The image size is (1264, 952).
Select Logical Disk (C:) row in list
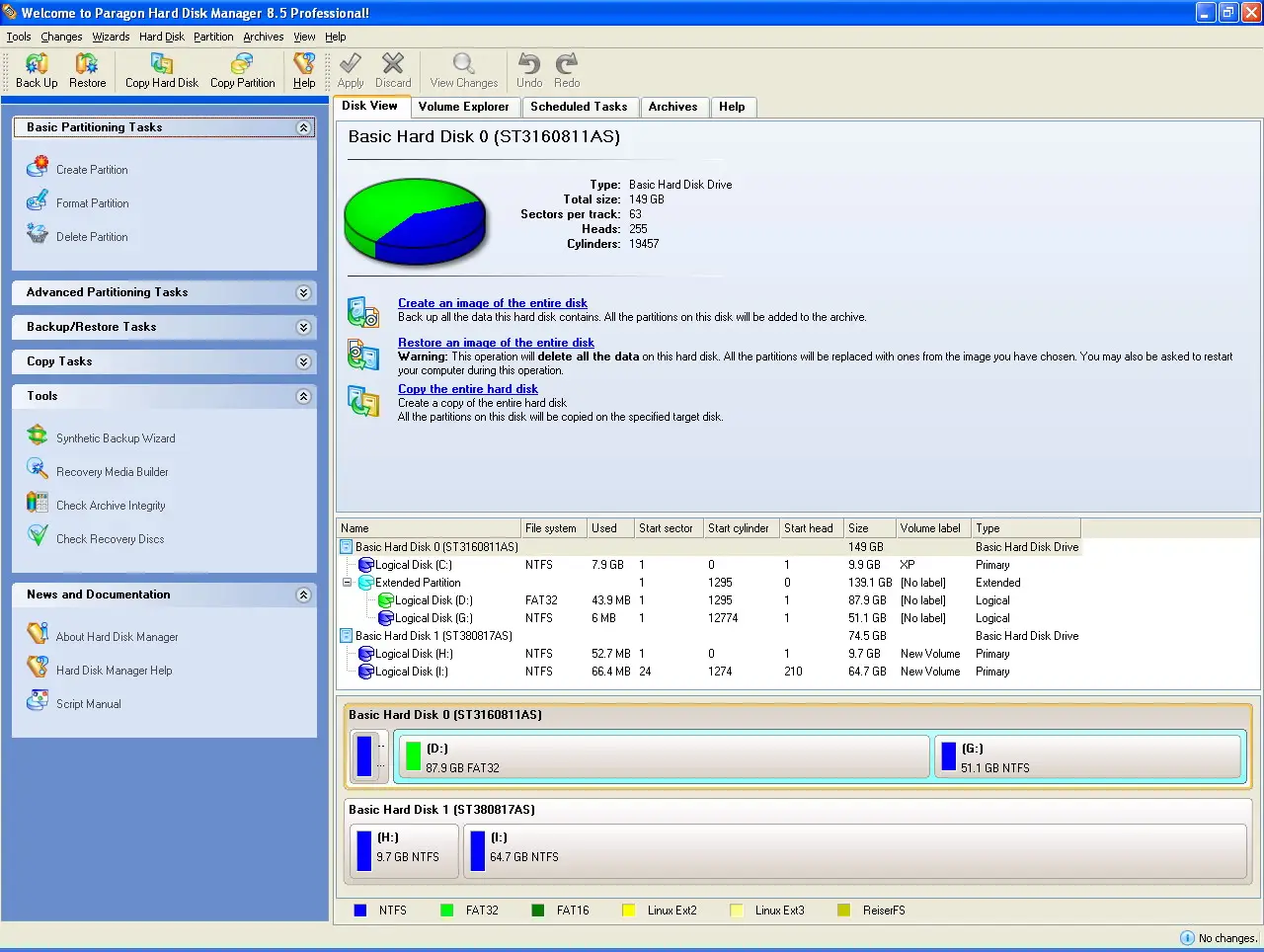pos(709,565)
